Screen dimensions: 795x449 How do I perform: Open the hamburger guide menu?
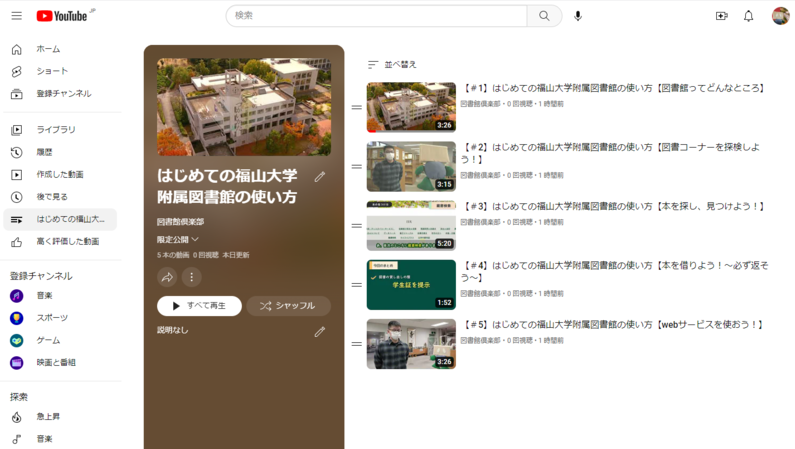pyautogui.click(x=16, y=16)
